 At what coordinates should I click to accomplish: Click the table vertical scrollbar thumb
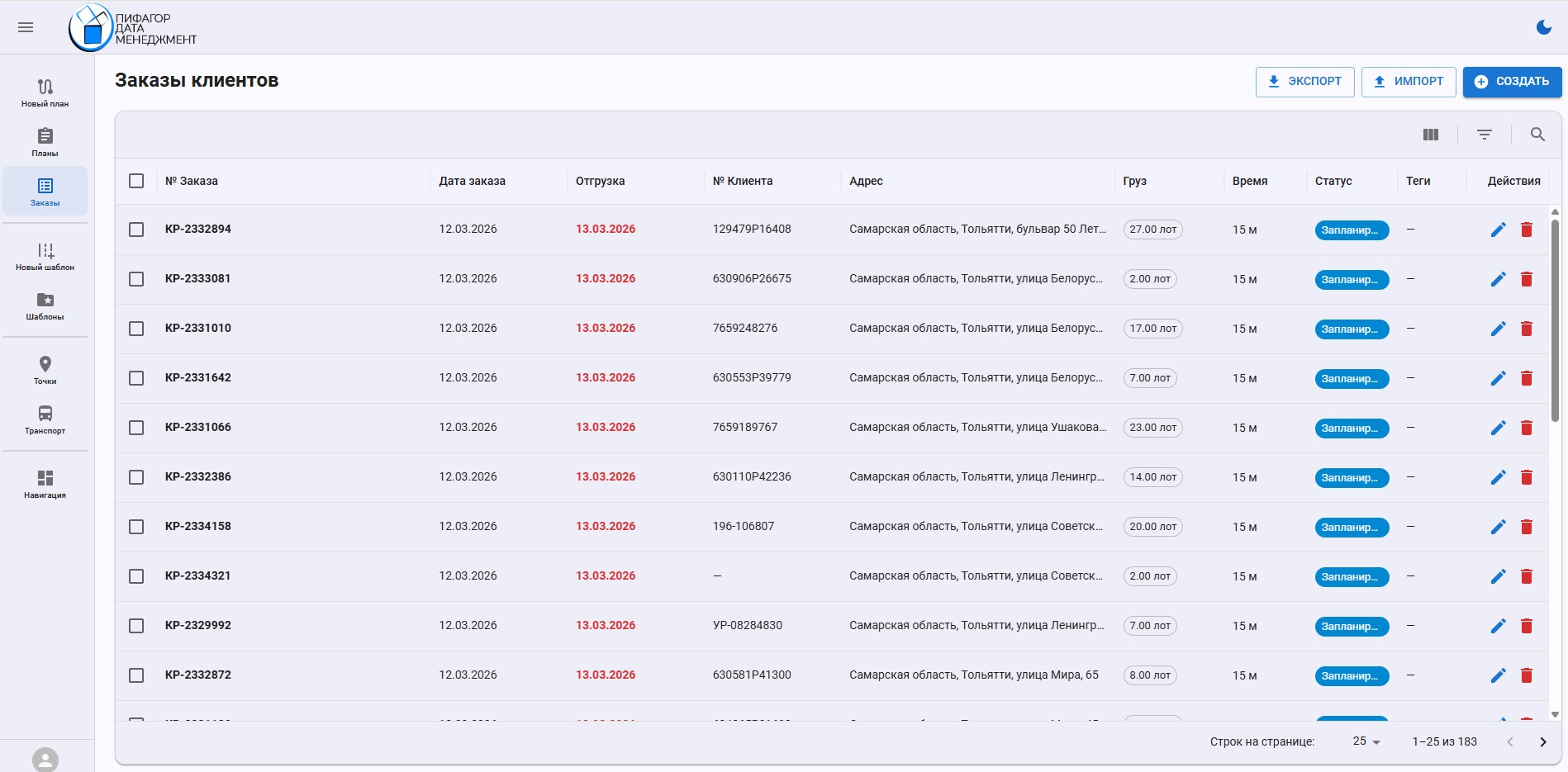[1555, 320]
